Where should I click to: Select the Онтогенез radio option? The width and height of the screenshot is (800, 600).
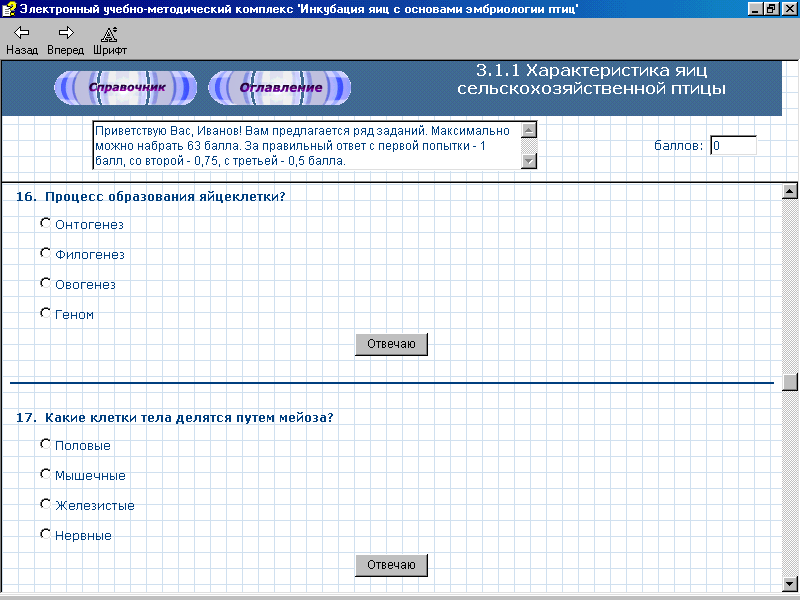click(45, 223)
